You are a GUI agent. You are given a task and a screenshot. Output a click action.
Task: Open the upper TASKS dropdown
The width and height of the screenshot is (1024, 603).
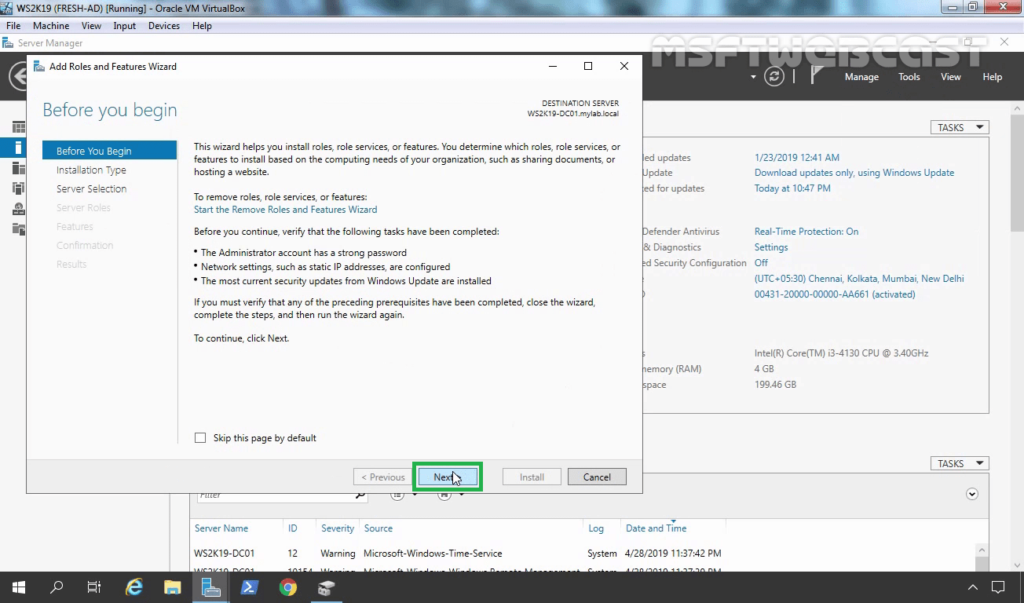(x=959, y=127)
